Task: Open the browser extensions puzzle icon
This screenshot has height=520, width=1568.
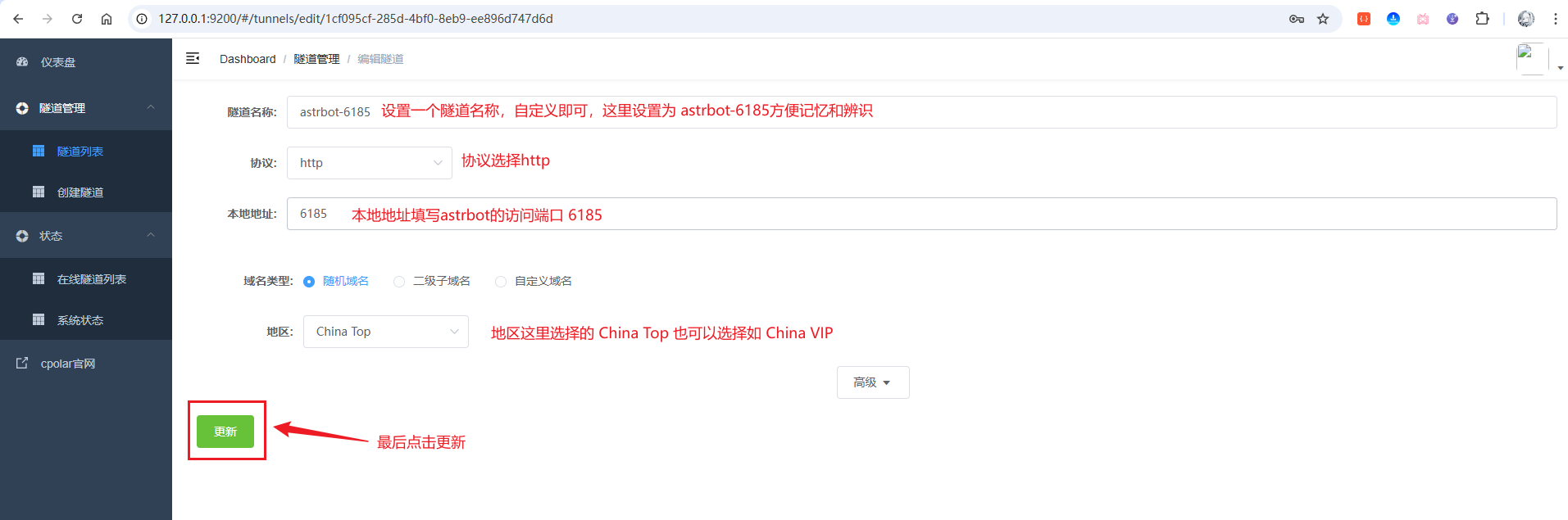Action: [1482, 19]
